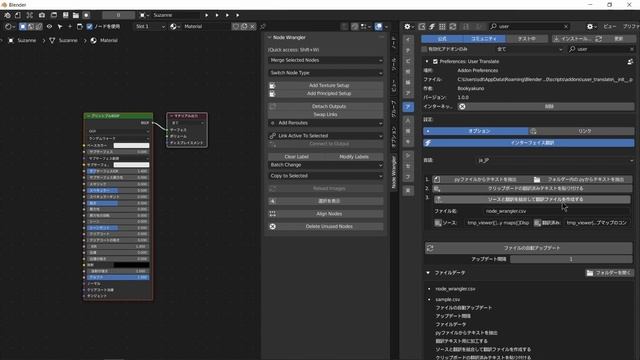Open the node overlay toggle icon
Image resolution: width=640 pixels, height=360 pixels.
[x=378, y=27]
